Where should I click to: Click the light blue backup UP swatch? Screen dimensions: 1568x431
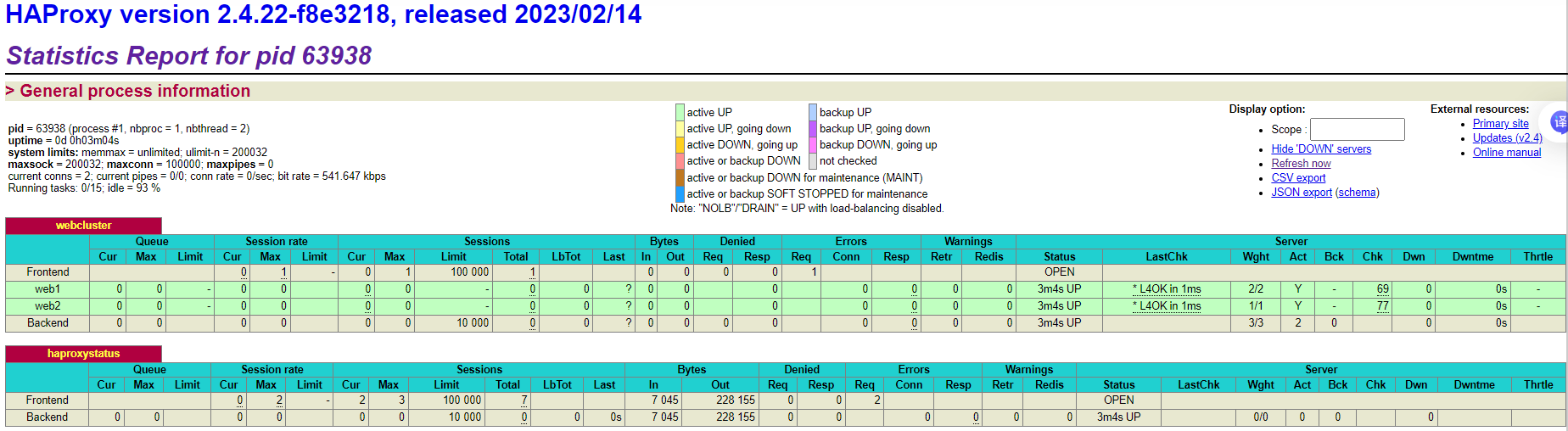click(813, 112)
